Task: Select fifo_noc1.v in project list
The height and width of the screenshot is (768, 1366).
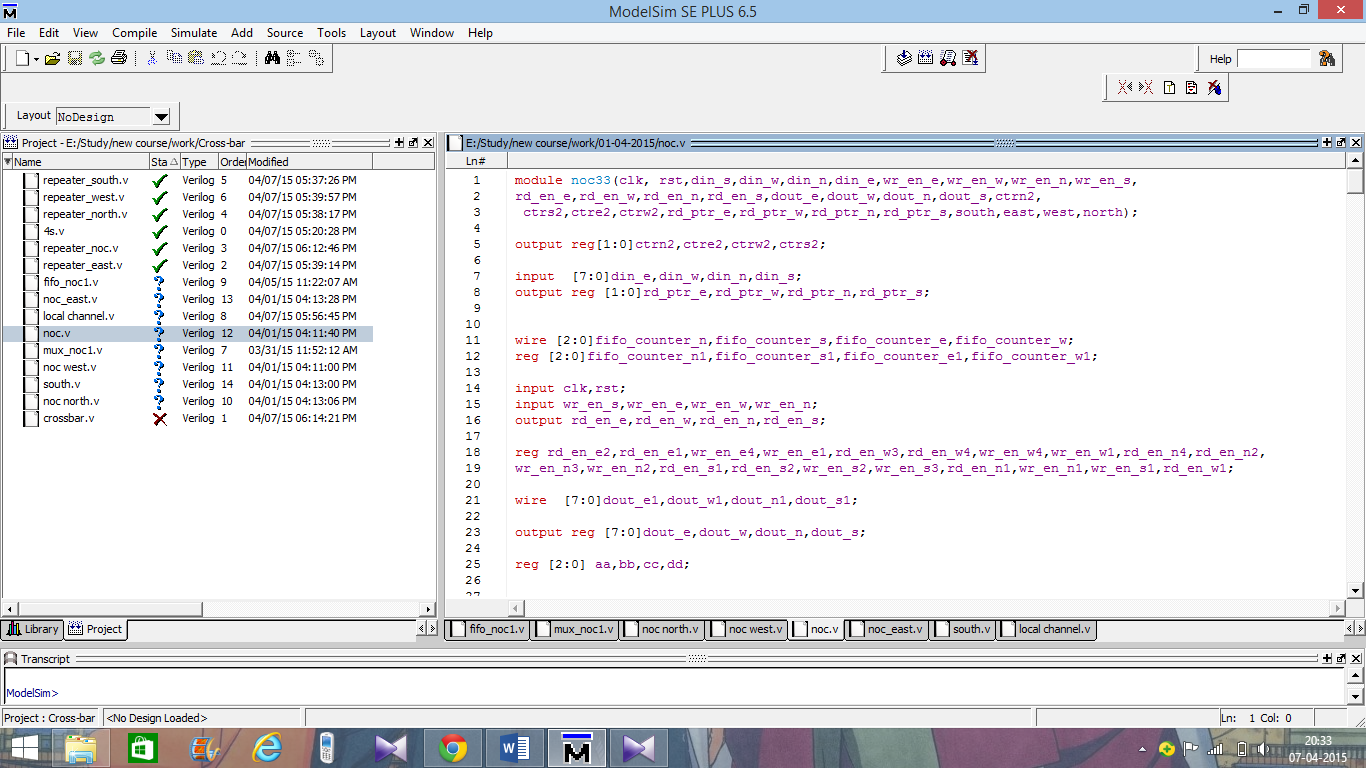Action: 71,282
